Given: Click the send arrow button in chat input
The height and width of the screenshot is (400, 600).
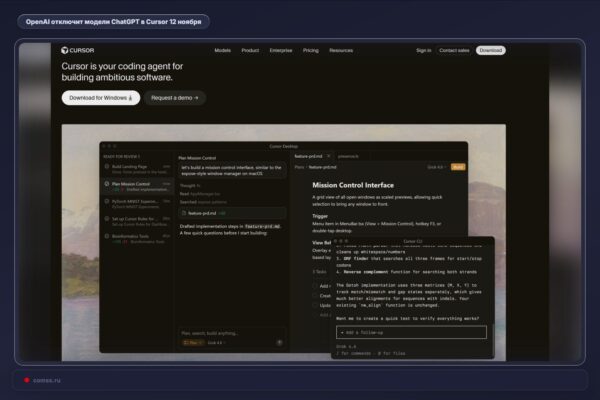Looking at the screenshot, I should (279, 343).
